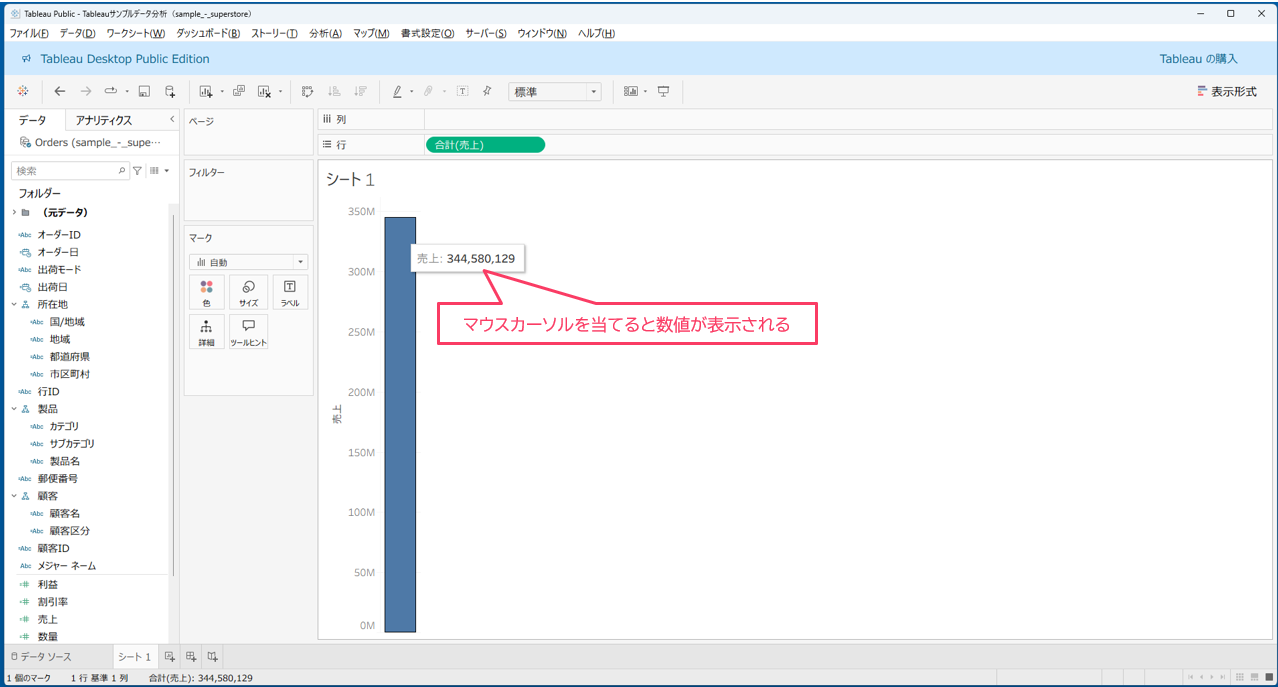The width and height of the screenshot is (1278, 687).
Task: Open the 色 (Color) mark card
Action: click(x=206, y=292)
